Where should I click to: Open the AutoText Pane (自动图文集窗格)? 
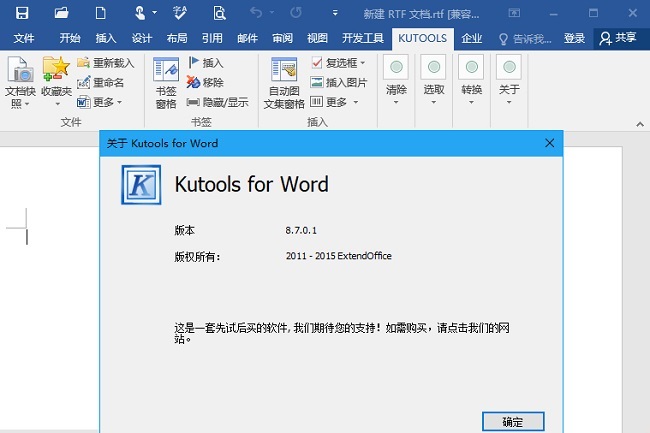pyautogui.click(x=285, y=82)
